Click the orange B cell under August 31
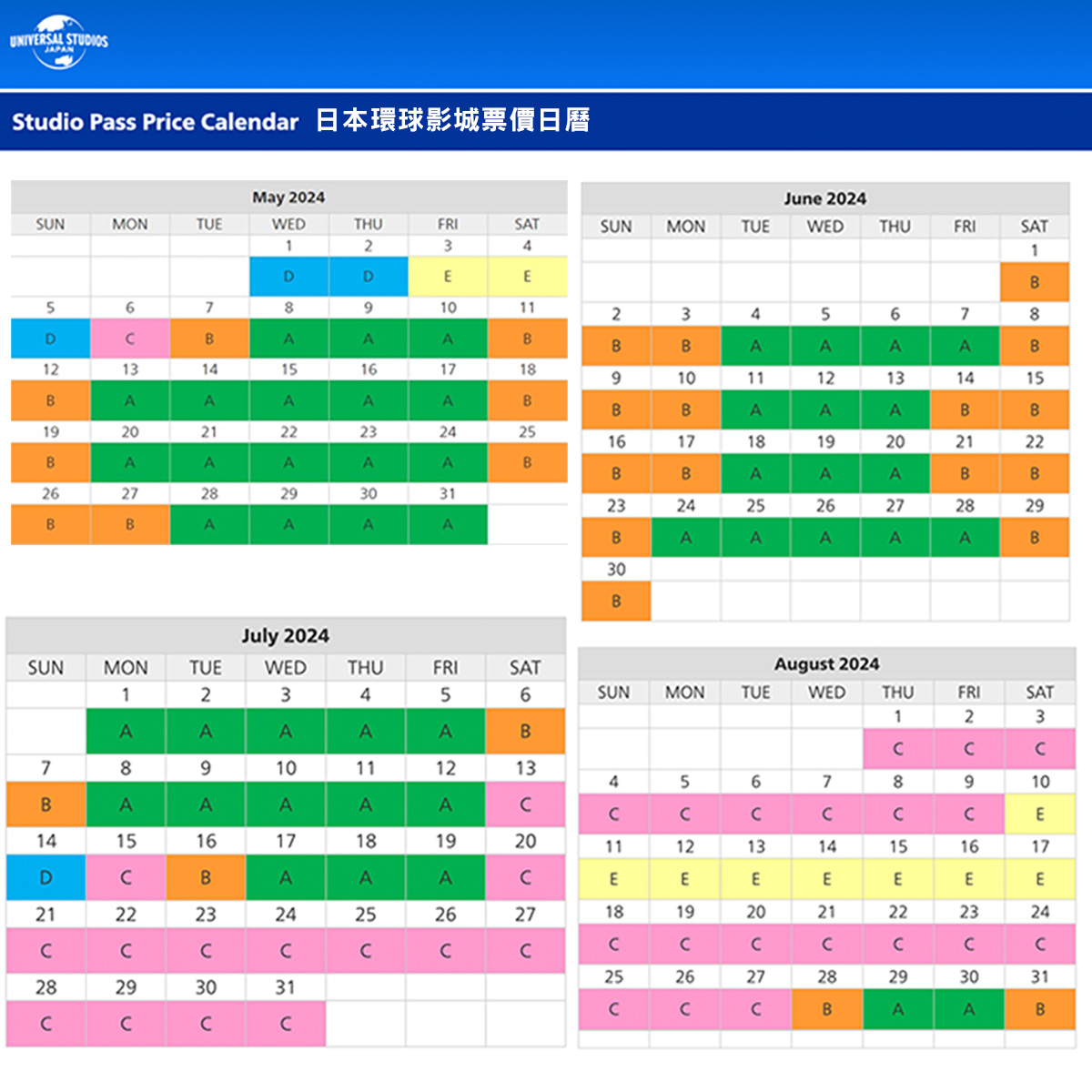The width and height of the screenshot is (1092, 1092). pos(1040,1009)
